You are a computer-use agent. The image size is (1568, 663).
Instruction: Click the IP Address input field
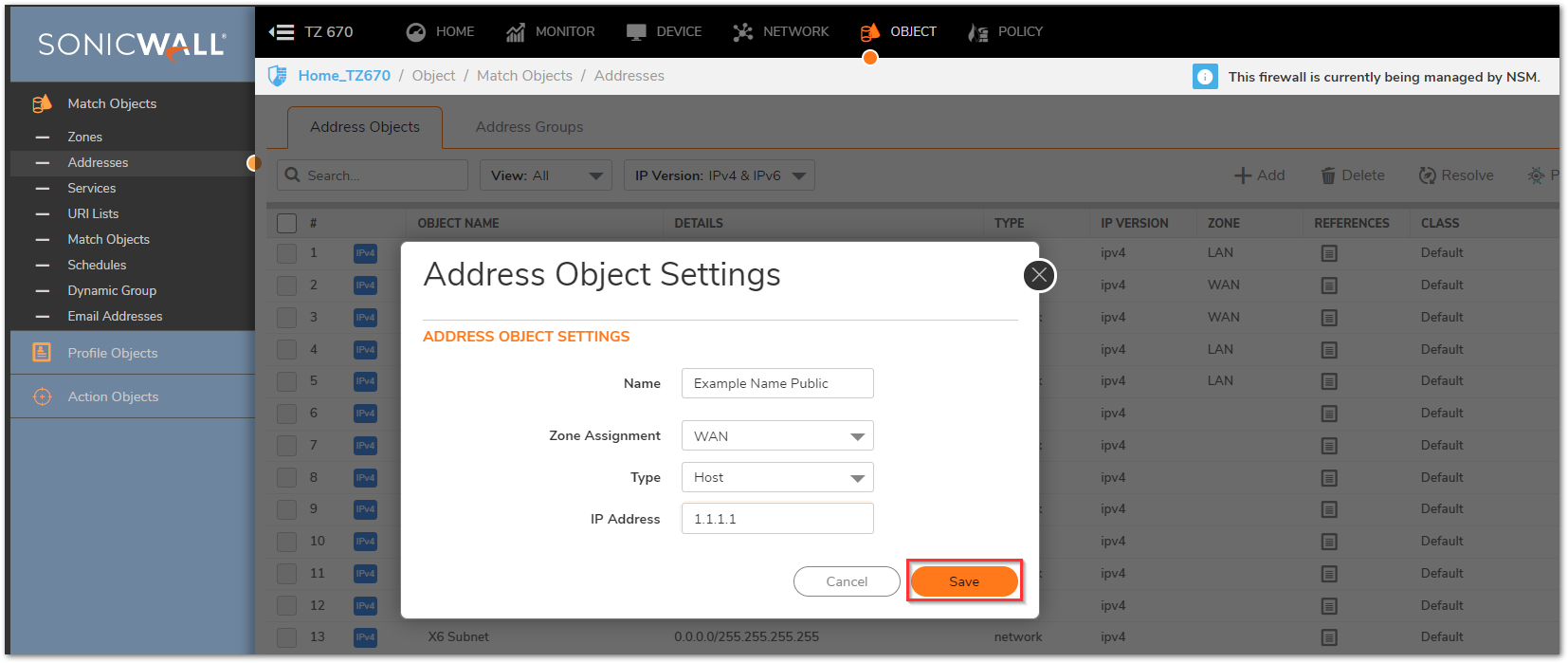coord(777,519)
